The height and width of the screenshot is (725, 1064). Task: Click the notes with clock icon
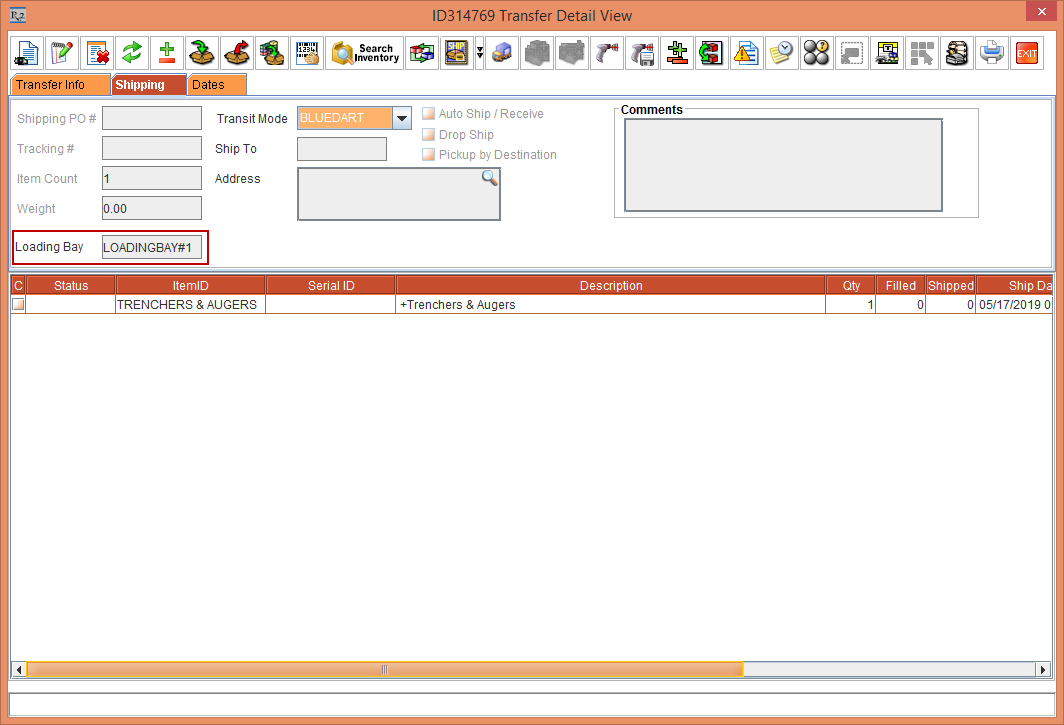click(x=781, y=53)
